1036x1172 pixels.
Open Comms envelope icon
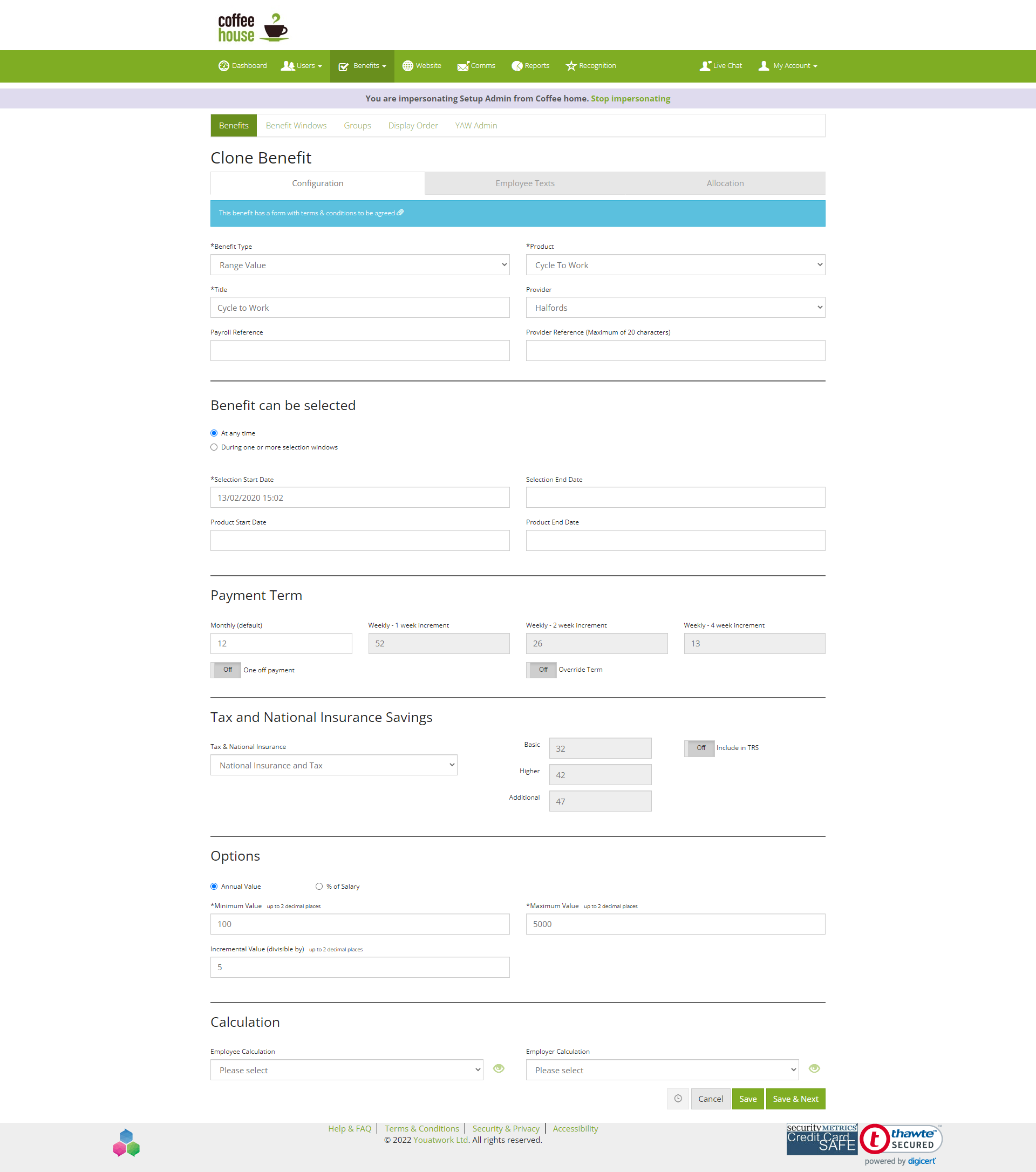point(462,66)
